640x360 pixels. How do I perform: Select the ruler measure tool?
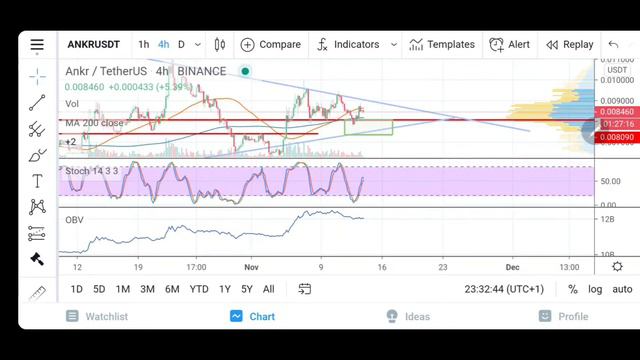click(x=37, y=293)
